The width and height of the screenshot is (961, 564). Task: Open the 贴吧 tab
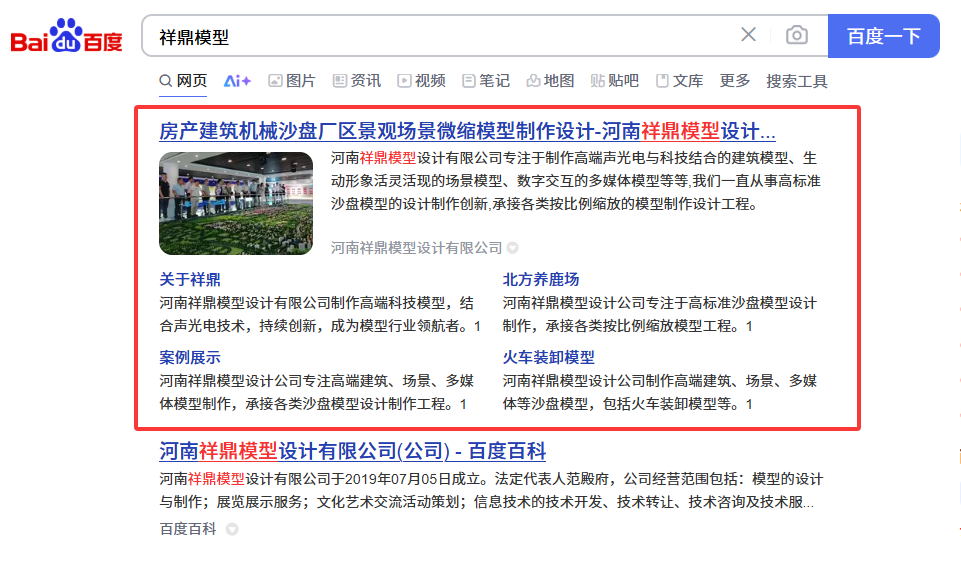(x=615, y=81)
